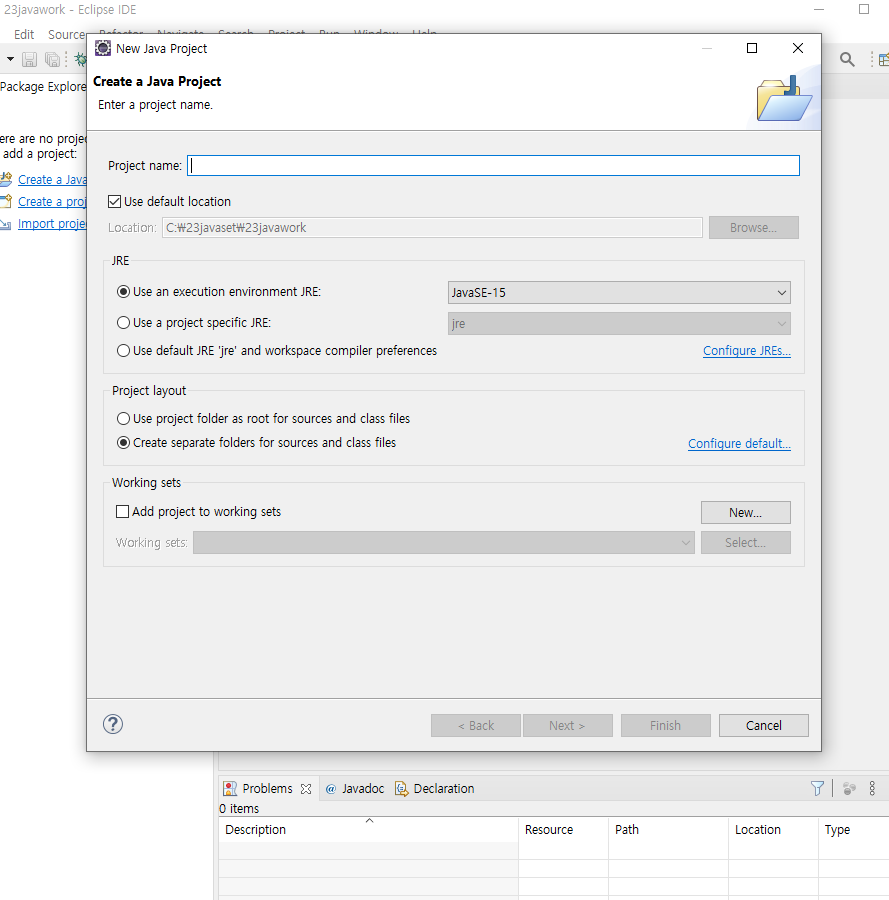
Task: Click the Import projects icon
Action: [x=6, y=224]
